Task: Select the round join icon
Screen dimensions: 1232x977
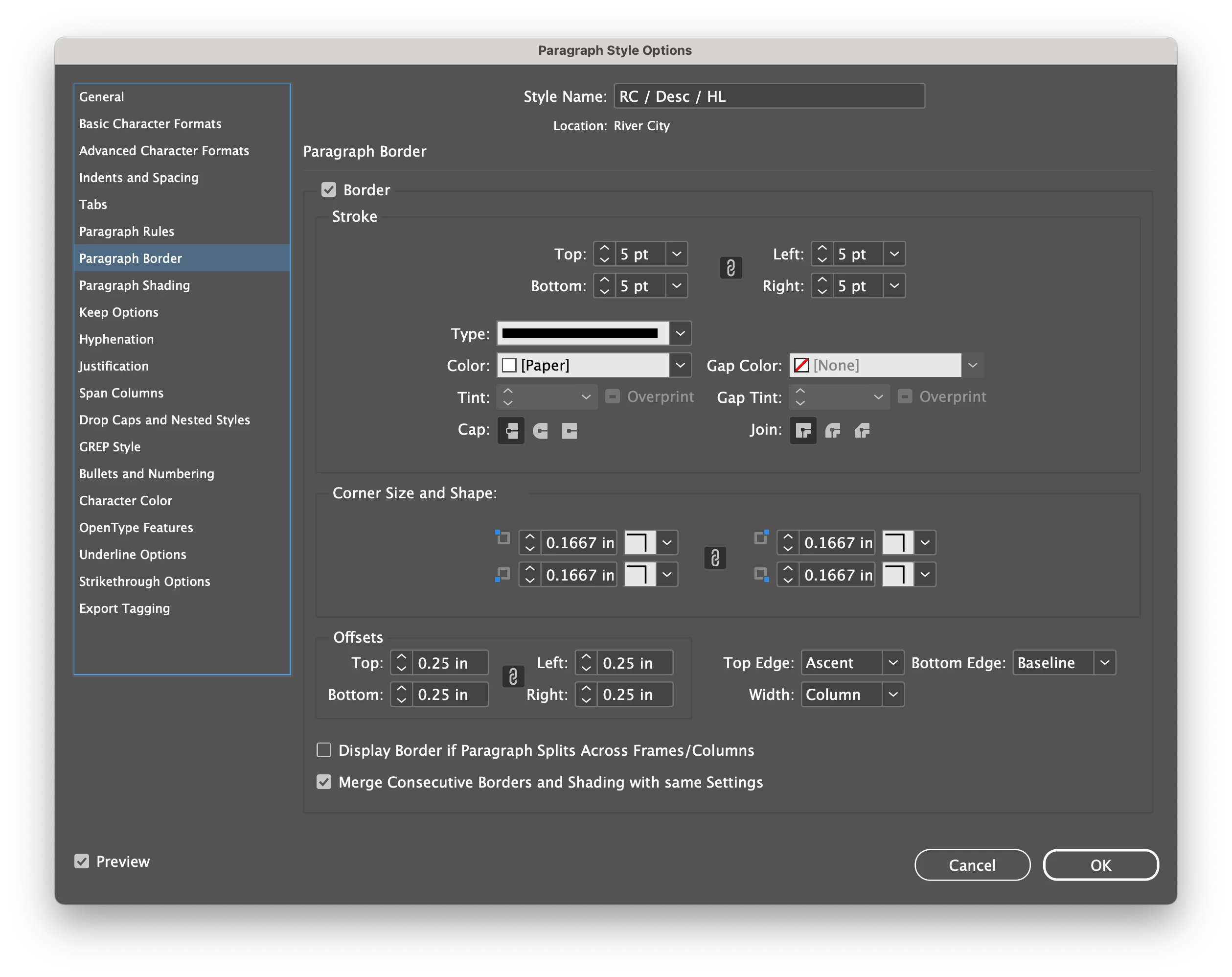Action: click(x=833, y=430)
